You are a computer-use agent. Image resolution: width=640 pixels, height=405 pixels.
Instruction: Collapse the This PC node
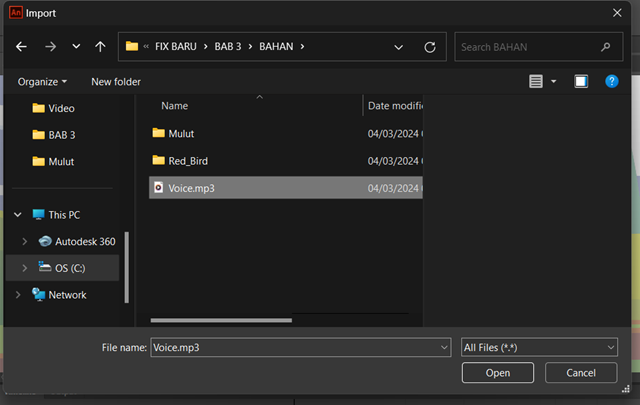[18, 215]
